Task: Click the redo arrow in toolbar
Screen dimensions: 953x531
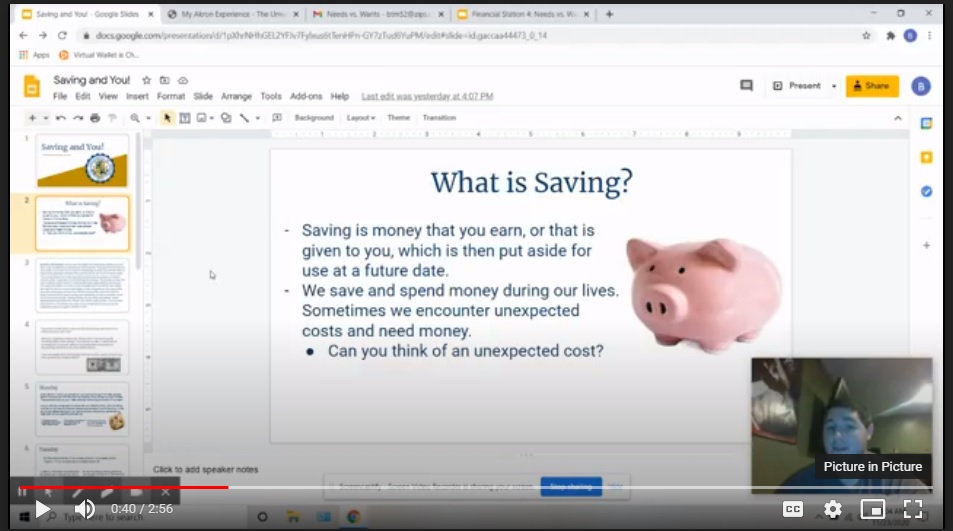Action: (78, 118)
